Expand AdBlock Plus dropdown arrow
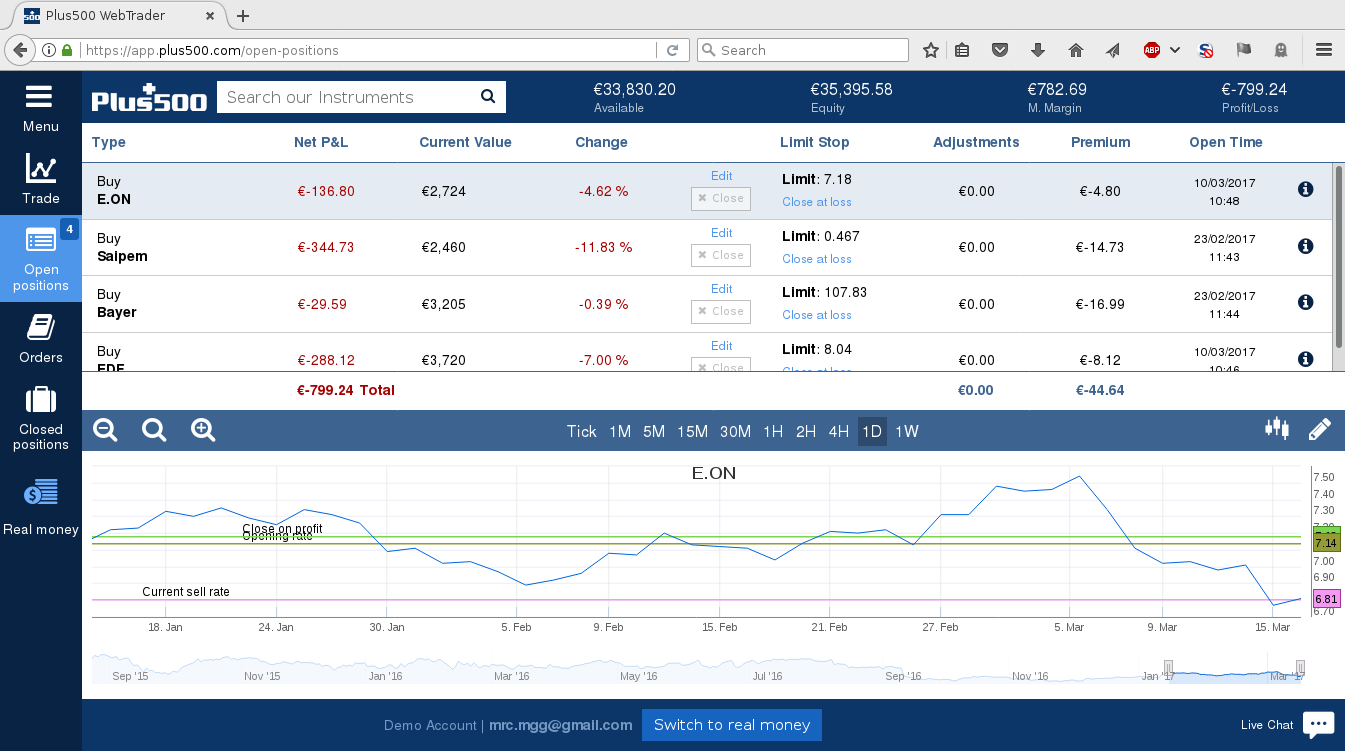Image resolution: width=1345 pixels, height=751 pixels. coord(1175,50)
